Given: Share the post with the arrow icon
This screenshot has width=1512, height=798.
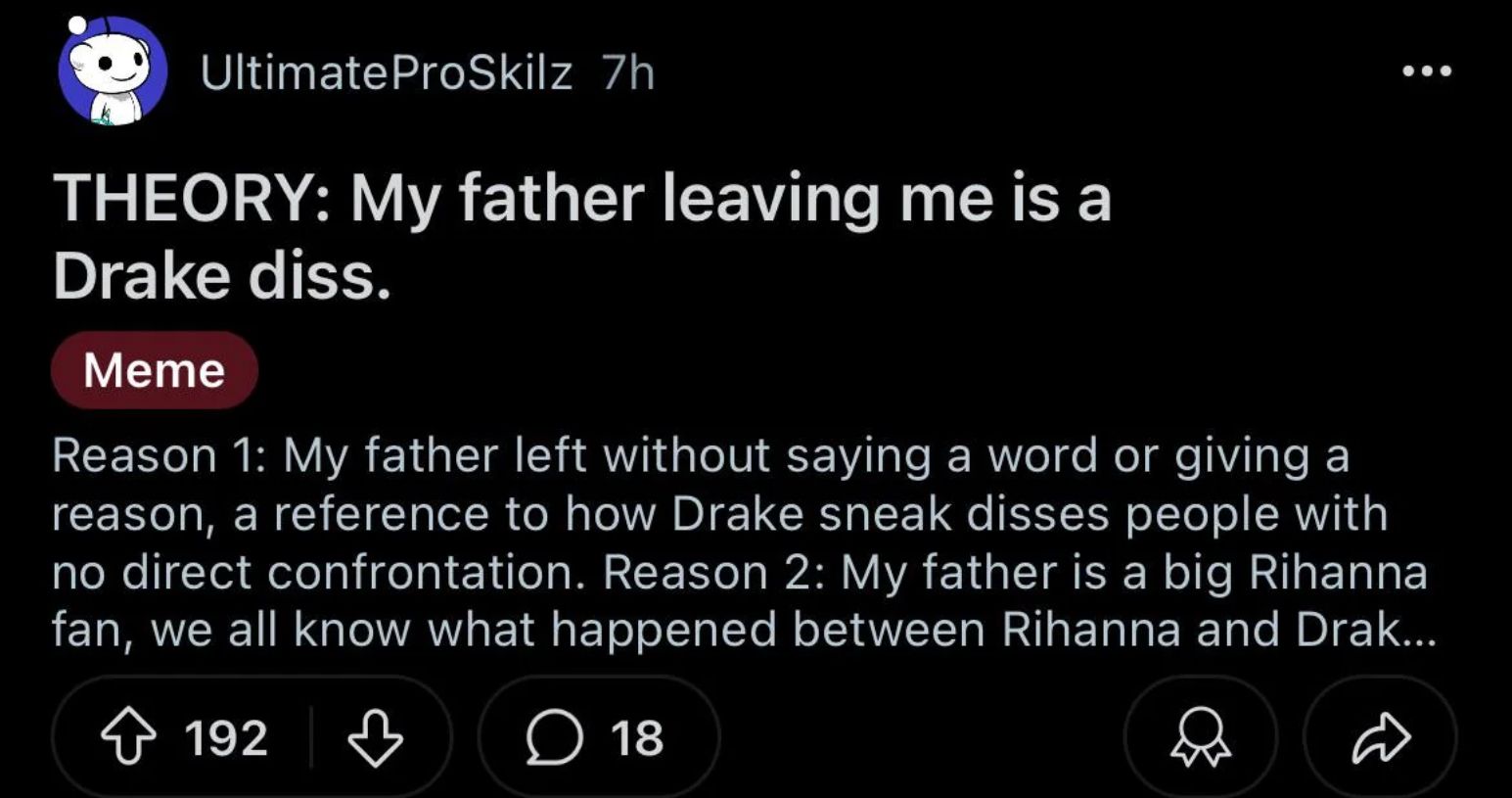Looking at the screenshot, I should pos(1380,738).
